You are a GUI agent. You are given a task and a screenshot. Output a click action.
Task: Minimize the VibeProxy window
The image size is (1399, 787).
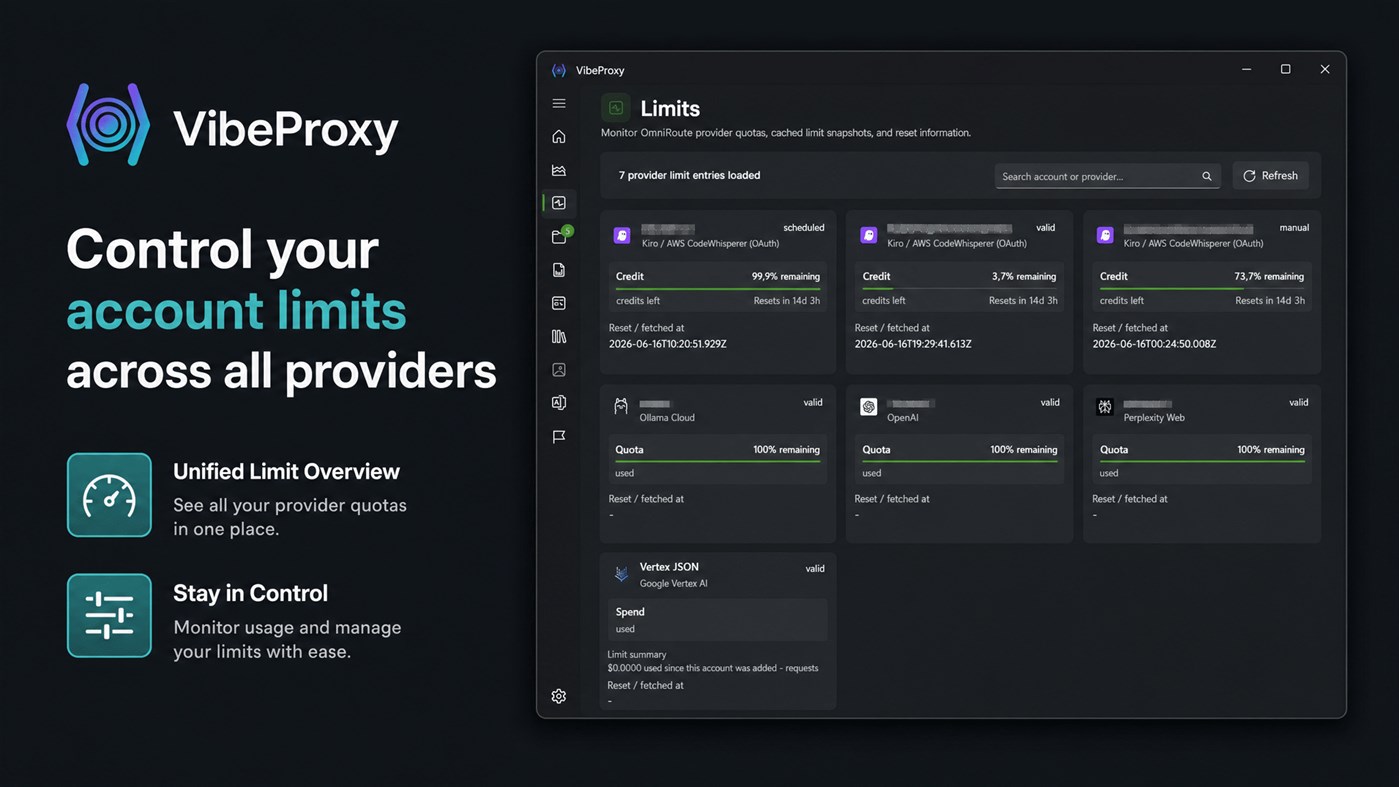[x=1246, y=70]
